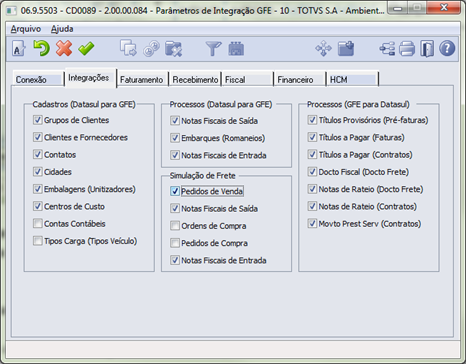Enable Pedidos de Compra checkbox
This screenshot has height=364, width=466.
pyautogui.click(x=175, y=243)
